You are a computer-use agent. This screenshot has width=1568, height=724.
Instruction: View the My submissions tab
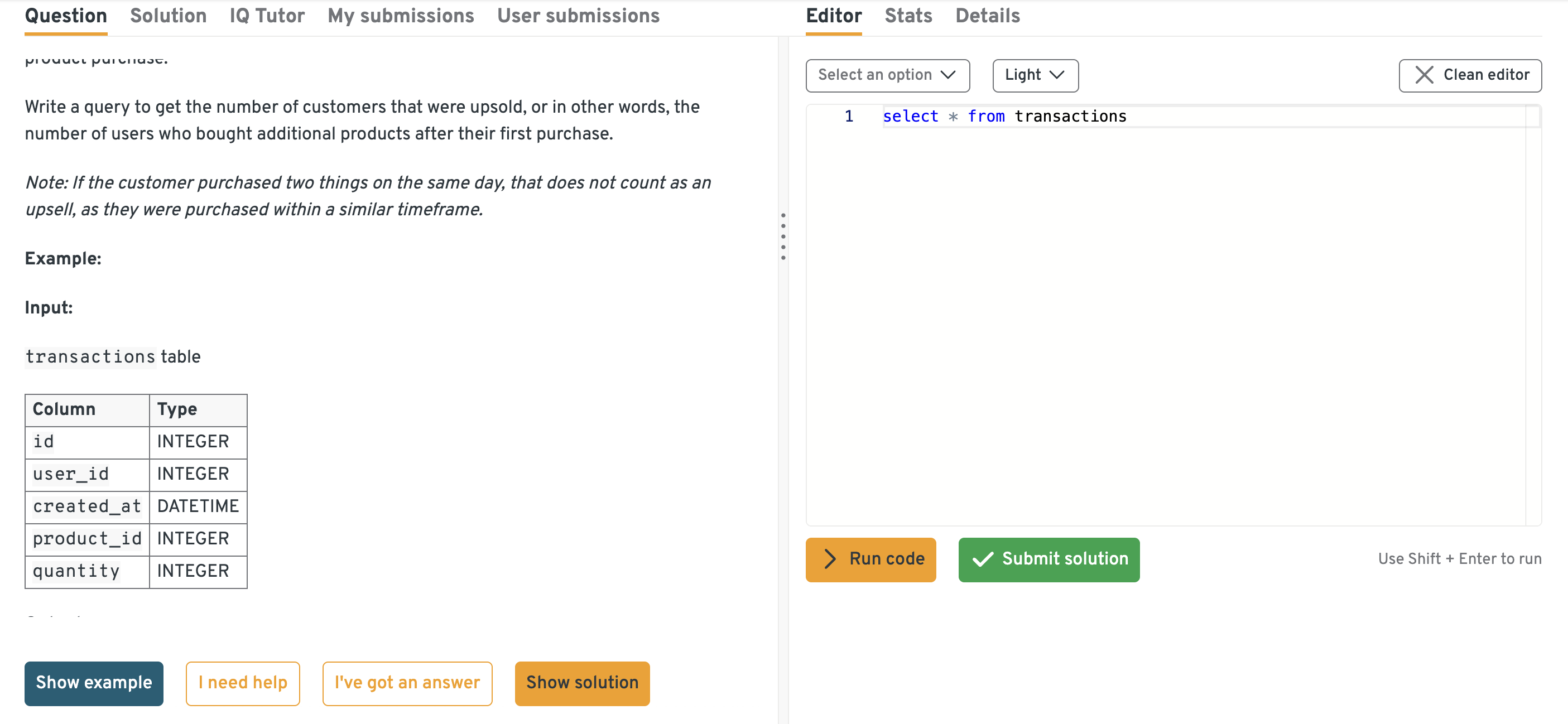[x=401, y=16]
